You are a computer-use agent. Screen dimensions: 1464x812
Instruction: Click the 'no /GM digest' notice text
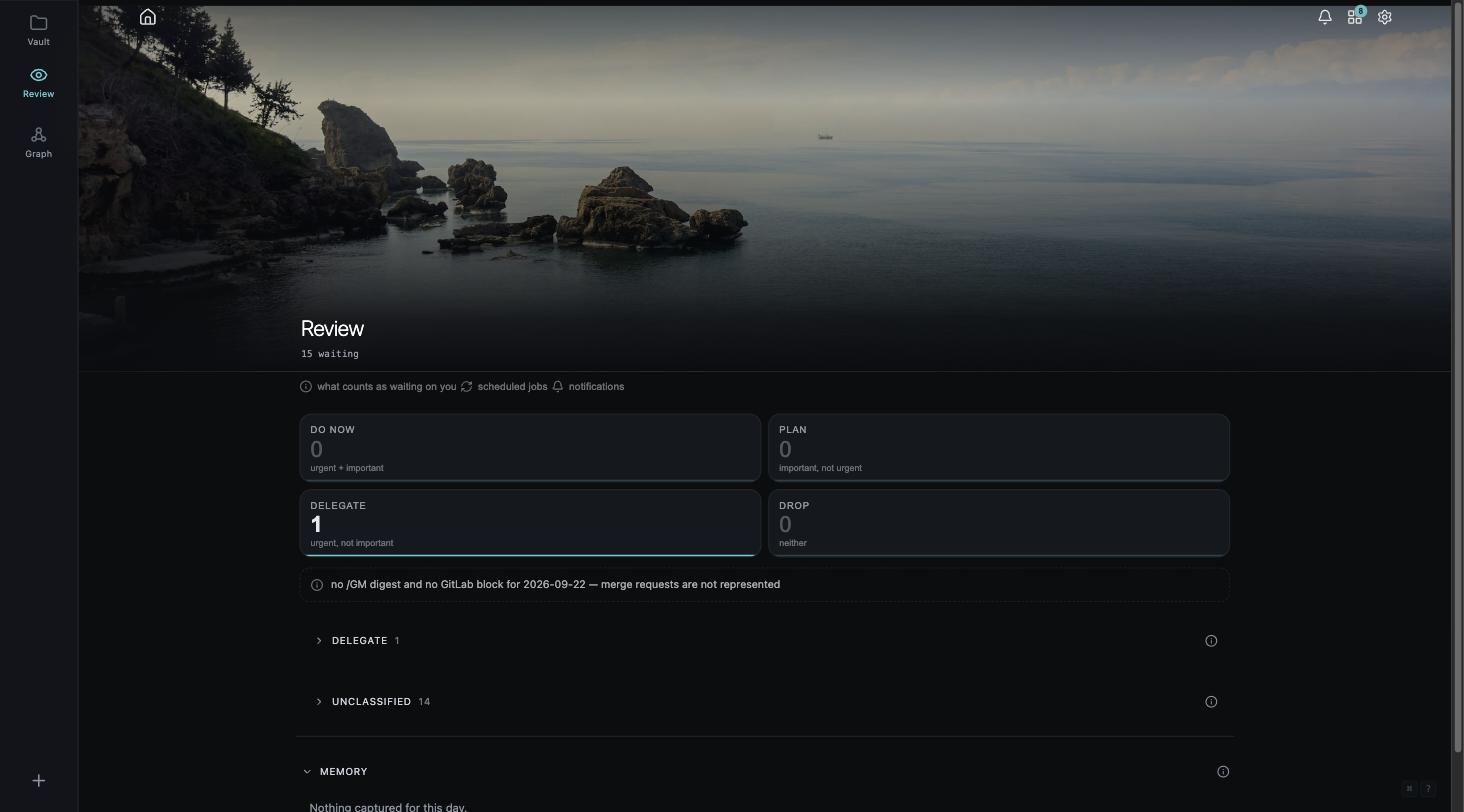555,585
